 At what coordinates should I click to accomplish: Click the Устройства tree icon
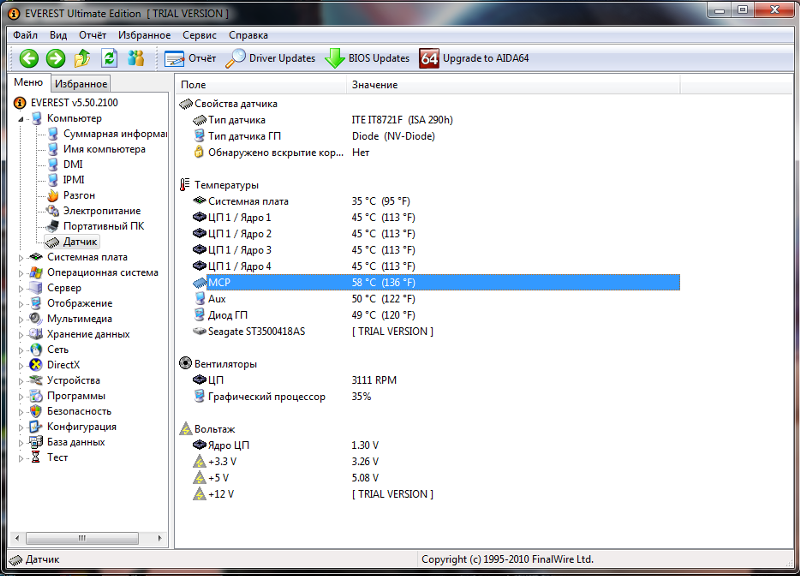tap(36, 380)
